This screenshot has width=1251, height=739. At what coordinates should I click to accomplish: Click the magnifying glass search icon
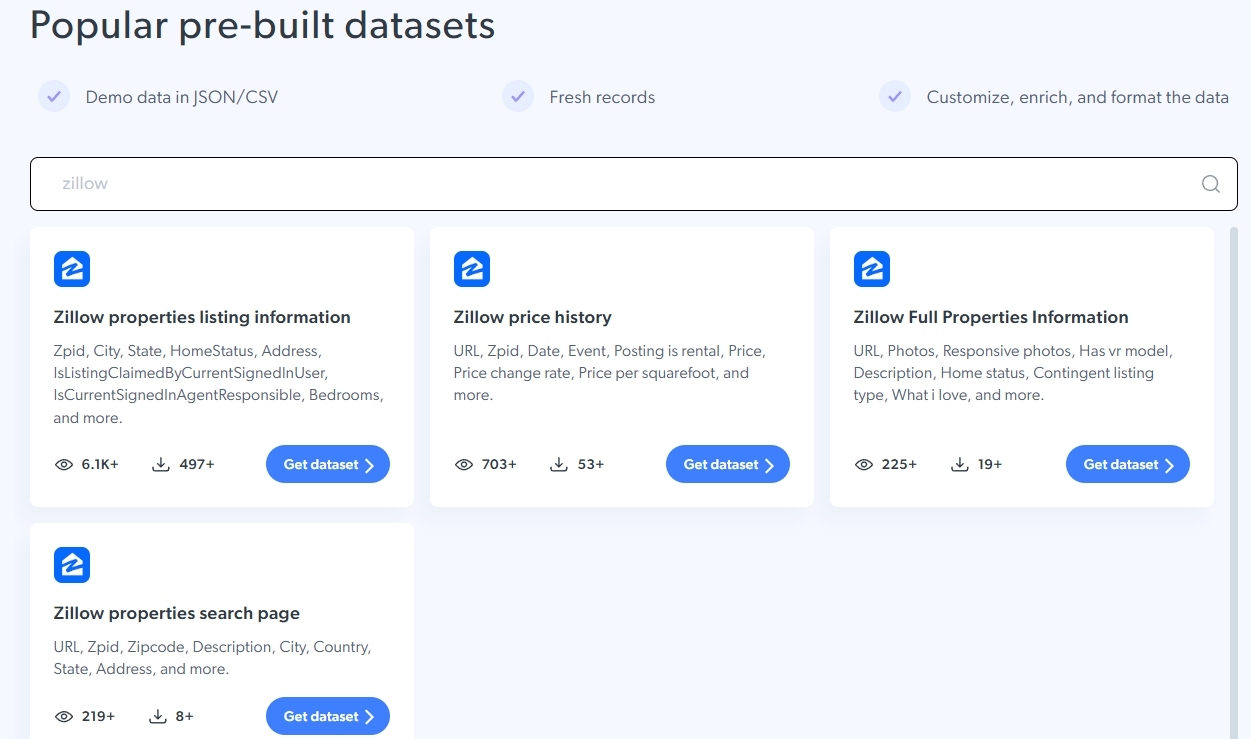(1210, 183)
